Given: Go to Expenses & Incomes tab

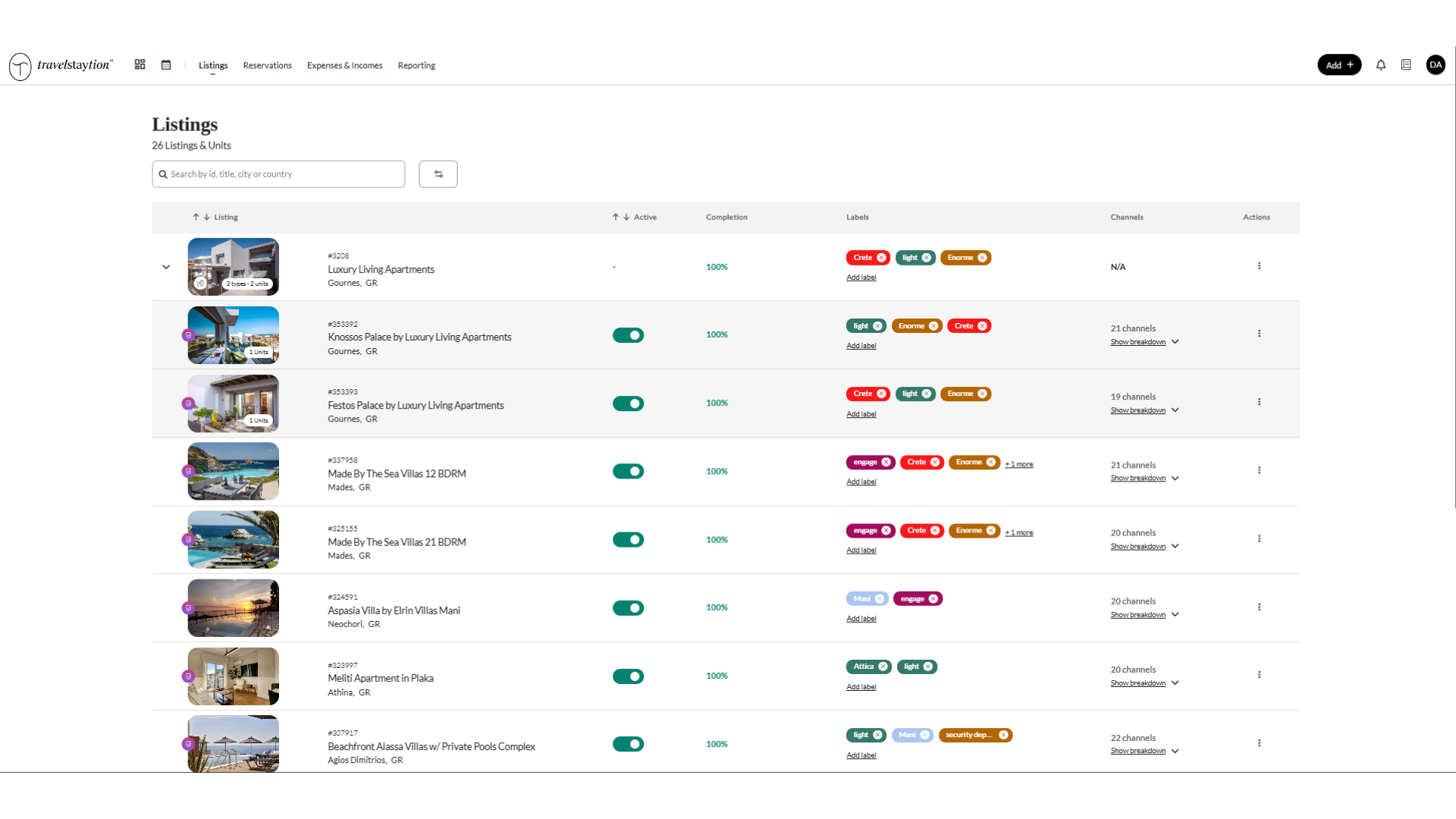Looking at the screenshot, I should tap(344, 66).
